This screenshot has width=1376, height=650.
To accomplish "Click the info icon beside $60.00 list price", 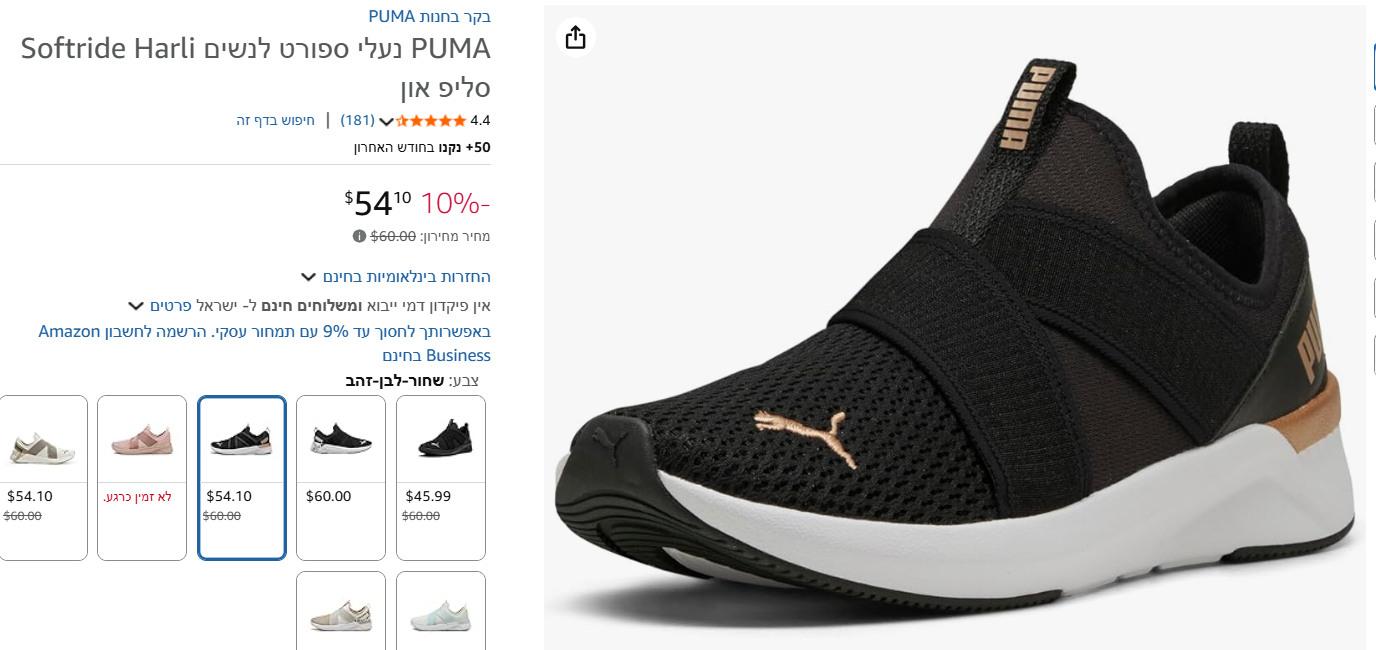I will pos(359,236).
